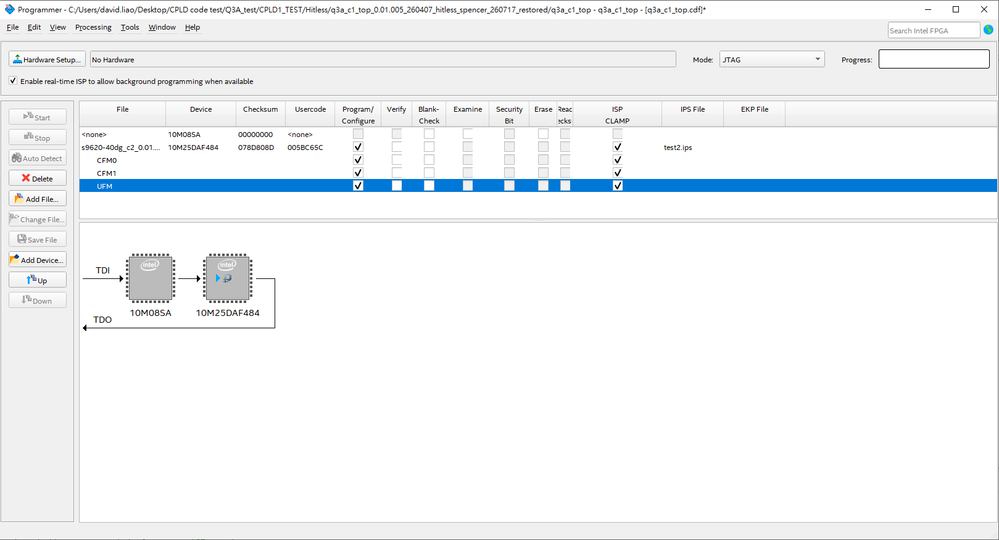Toggle ISP CLAMP for CFM1 row
This screenshot has width=999, height=540.
[617, 173]
